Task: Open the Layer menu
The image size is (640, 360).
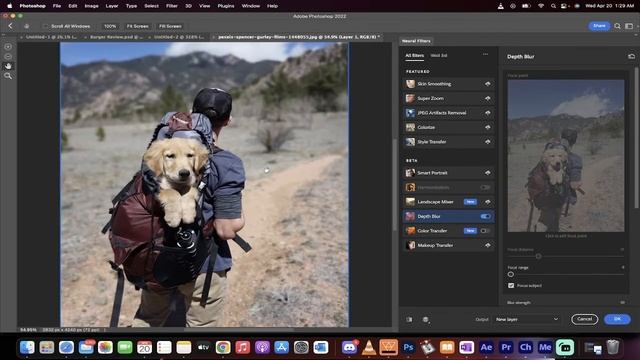Action: pos(112,6)
